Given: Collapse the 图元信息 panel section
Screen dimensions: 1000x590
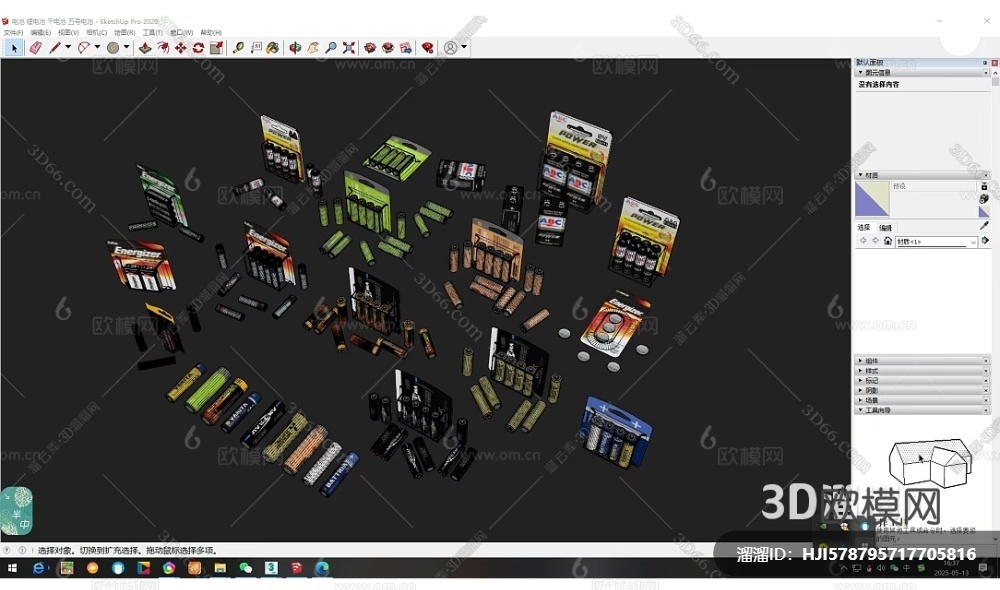Looking at the screenshot, I should (x=922, y=73).
